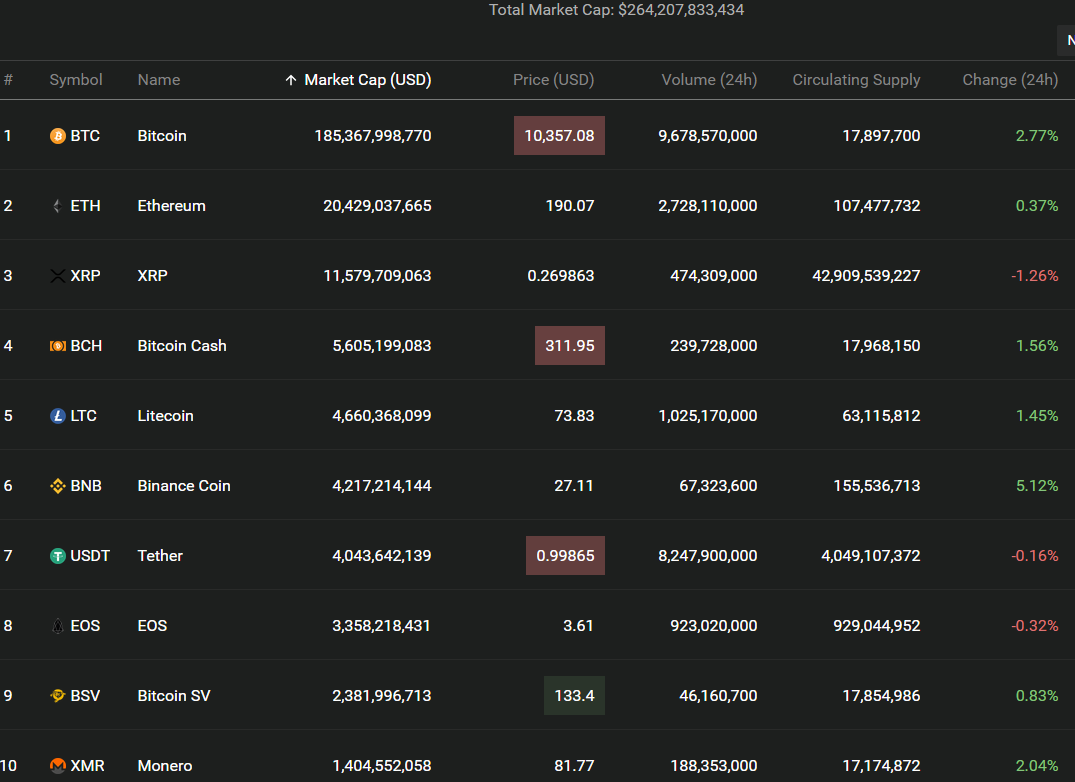This screenshot has height=782, width=1075.
Task: Click the Bitcoin SV BSV icon
Action: click(58, 696)
